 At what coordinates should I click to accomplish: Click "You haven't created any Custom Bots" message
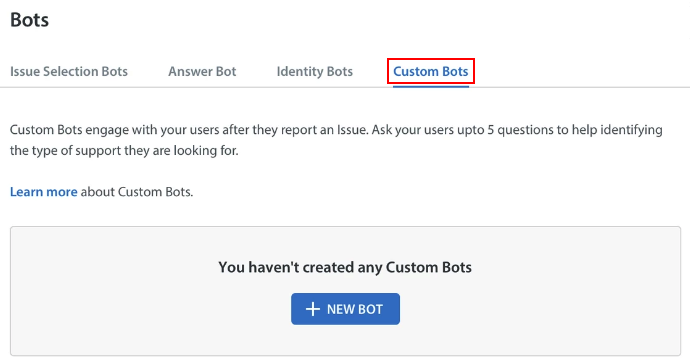345,267
